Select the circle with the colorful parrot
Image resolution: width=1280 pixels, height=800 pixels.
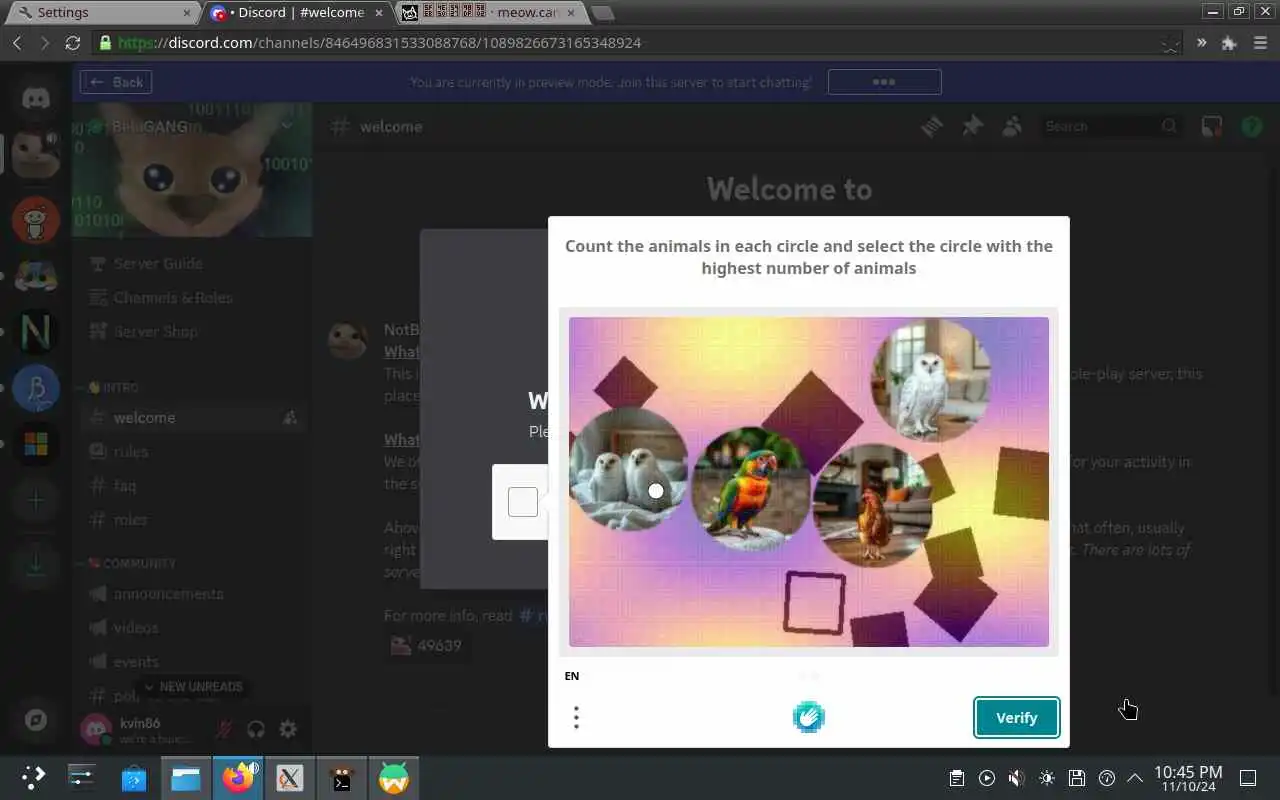[752, 489]
